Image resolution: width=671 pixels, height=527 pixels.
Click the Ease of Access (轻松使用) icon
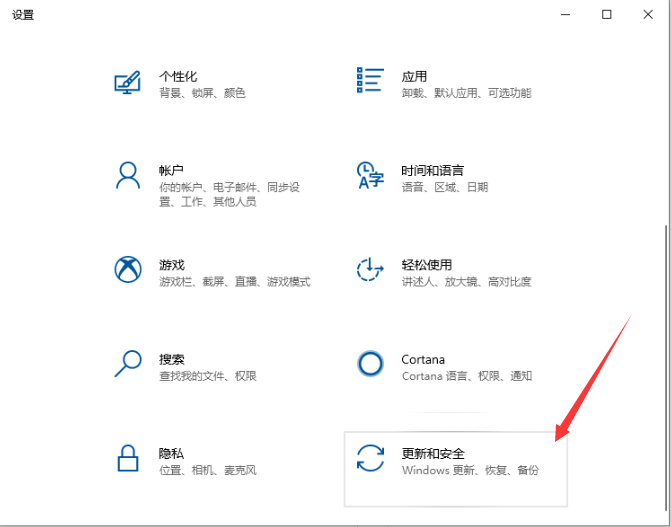coord(370,270)
